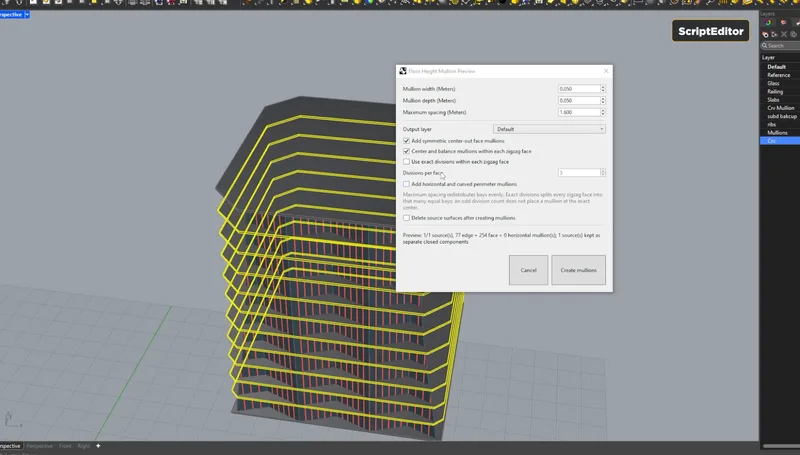800x455 pixels.
Task: Click the Divisions per face value field
Action: pos(579,173)
